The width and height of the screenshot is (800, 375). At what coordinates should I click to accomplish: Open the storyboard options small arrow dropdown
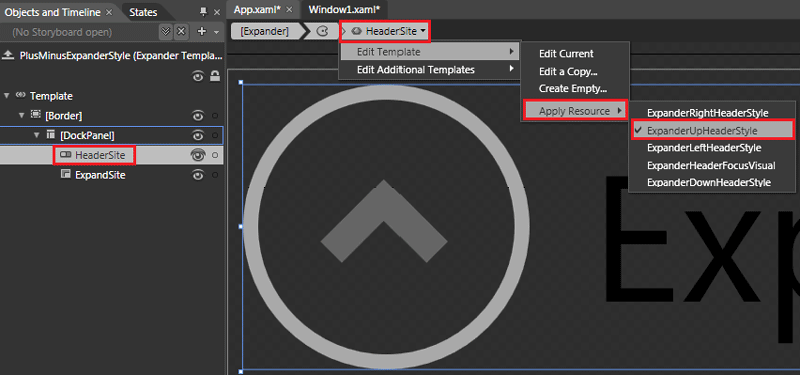[217, 32]
